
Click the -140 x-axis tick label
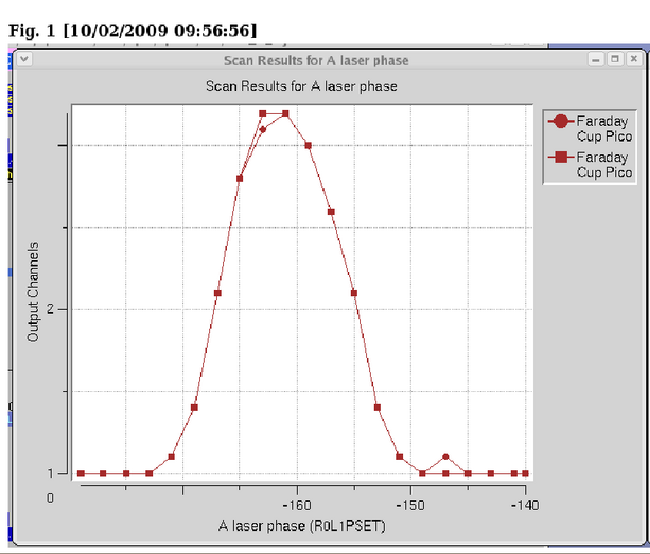pyautogui.click(x=525, y=505)
